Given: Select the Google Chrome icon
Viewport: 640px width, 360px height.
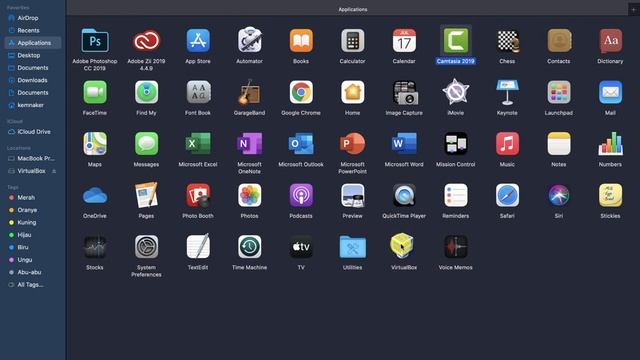Looking at the screenshot, I should pos(301,92).
